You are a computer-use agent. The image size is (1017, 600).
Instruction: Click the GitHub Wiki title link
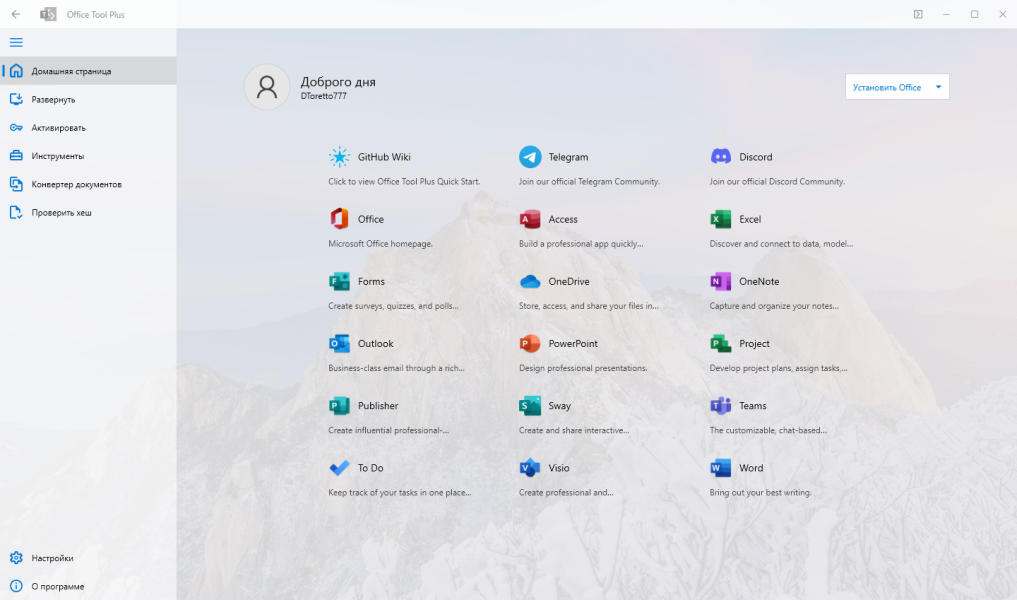pos(384,157)
